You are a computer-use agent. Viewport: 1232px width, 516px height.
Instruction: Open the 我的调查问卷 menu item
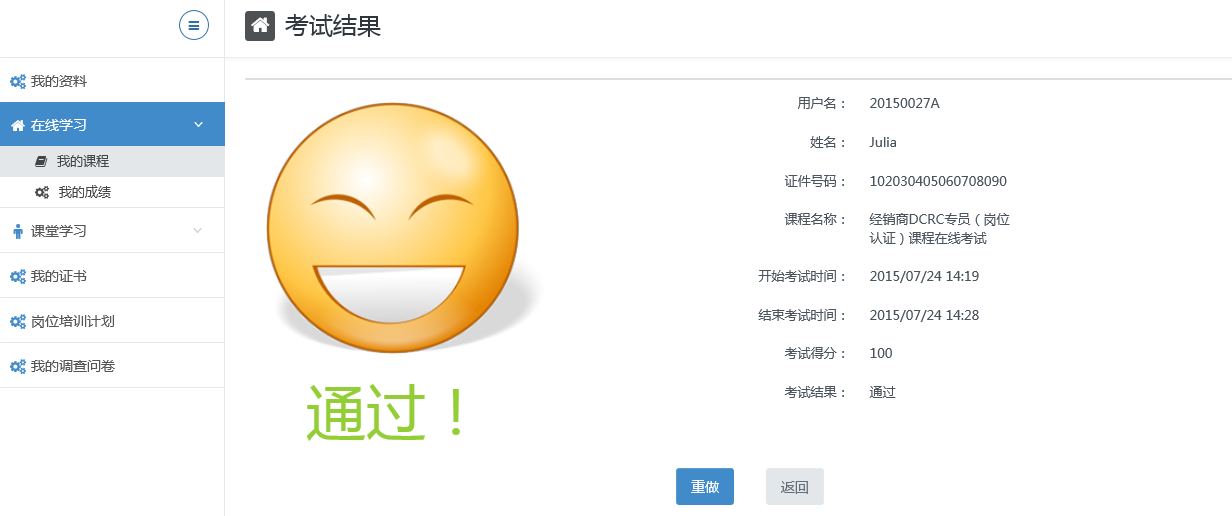coord(72,366)
